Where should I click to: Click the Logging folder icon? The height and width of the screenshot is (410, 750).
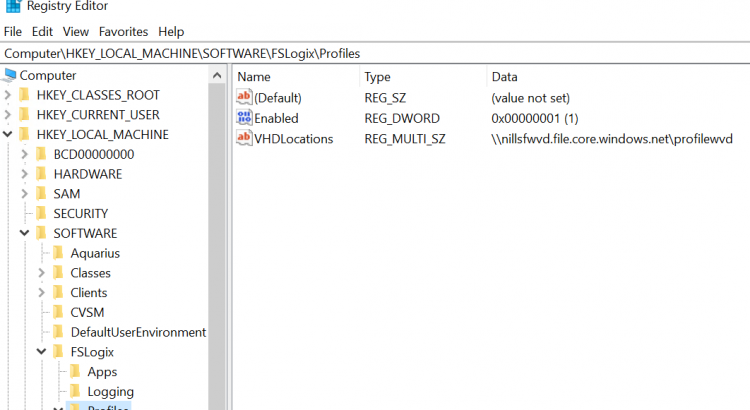(76, 391)
